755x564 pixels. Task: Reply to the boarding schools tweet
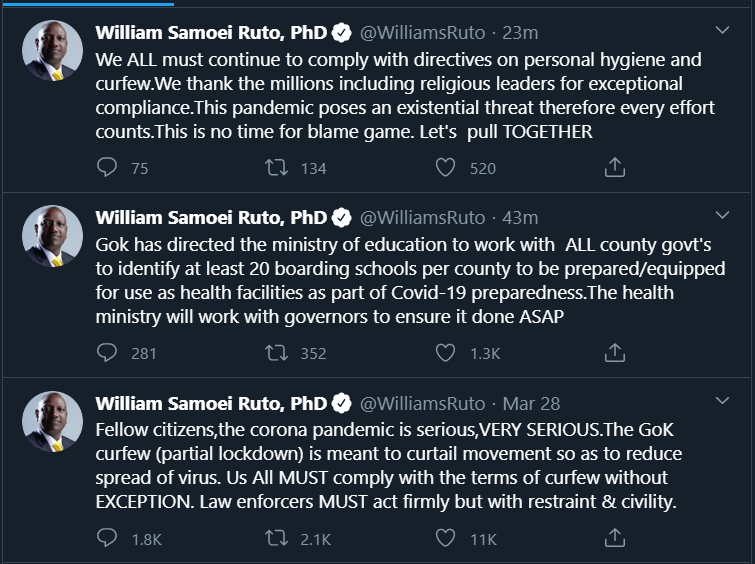click(107, 352)
